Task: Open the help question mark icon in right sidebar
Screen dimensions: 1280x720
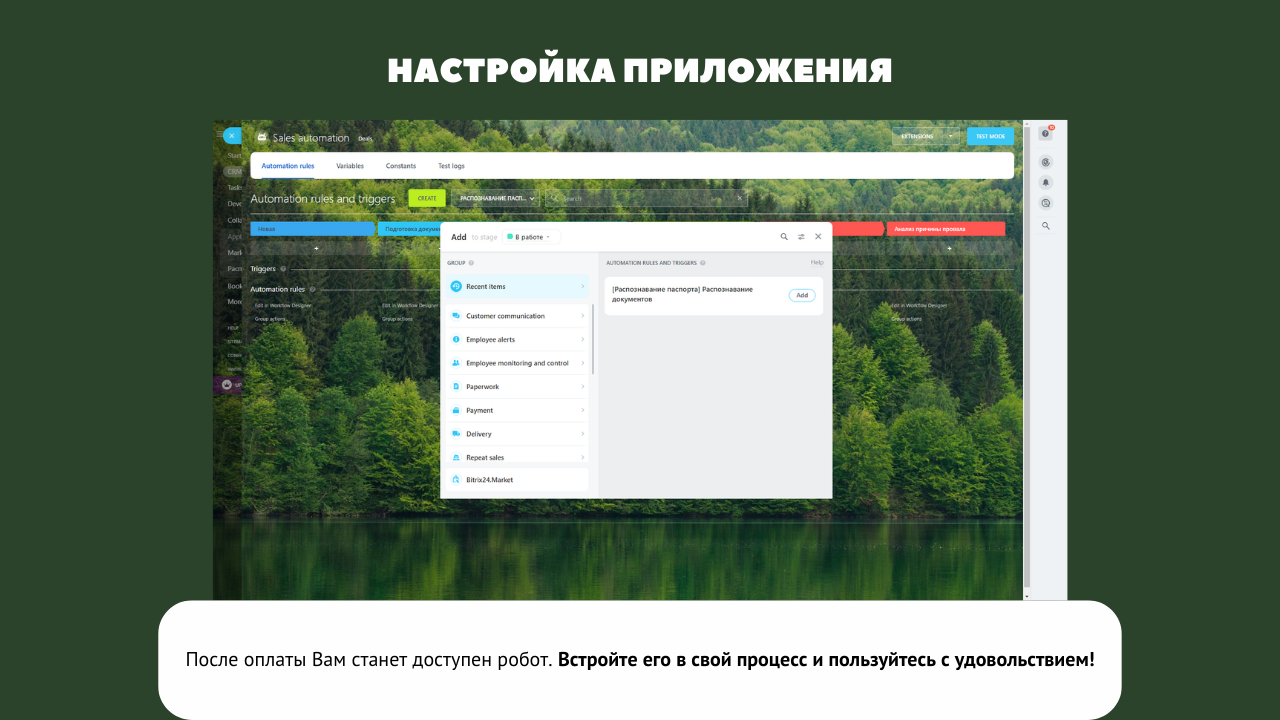Action: coord(1045,133)
